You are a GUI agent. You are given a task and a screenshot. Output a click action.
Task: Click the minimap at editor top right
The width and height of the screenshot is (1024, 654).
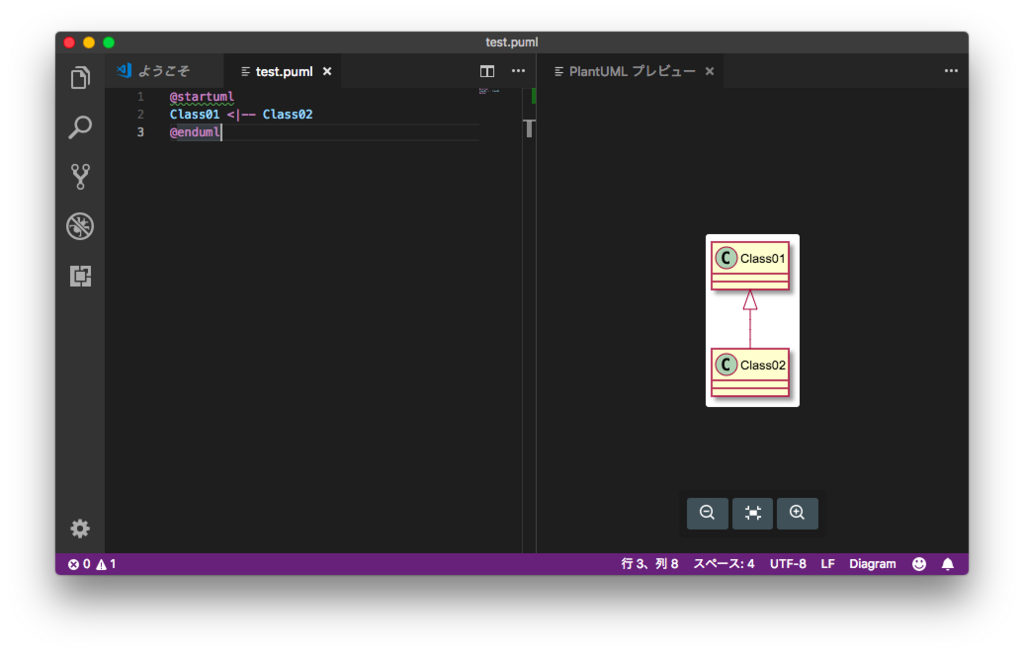click(x=489, y=91)
